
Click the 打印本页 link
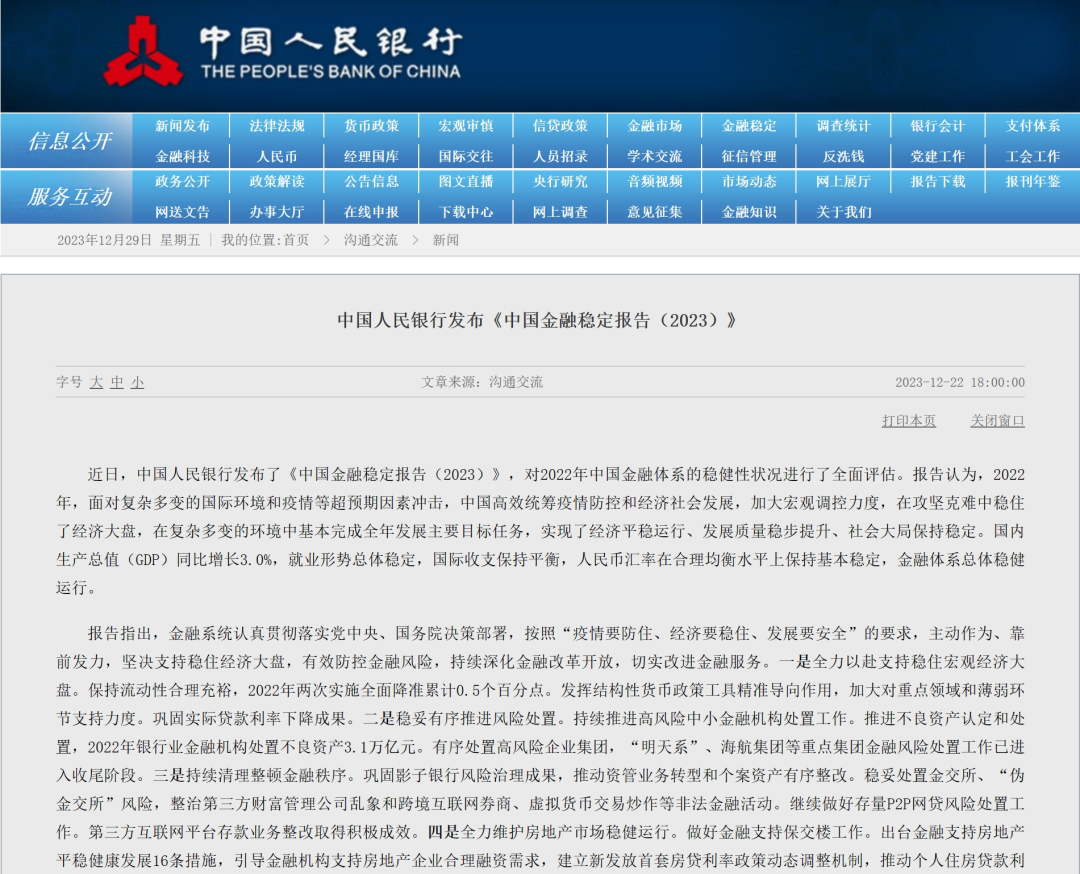point(909,421)
